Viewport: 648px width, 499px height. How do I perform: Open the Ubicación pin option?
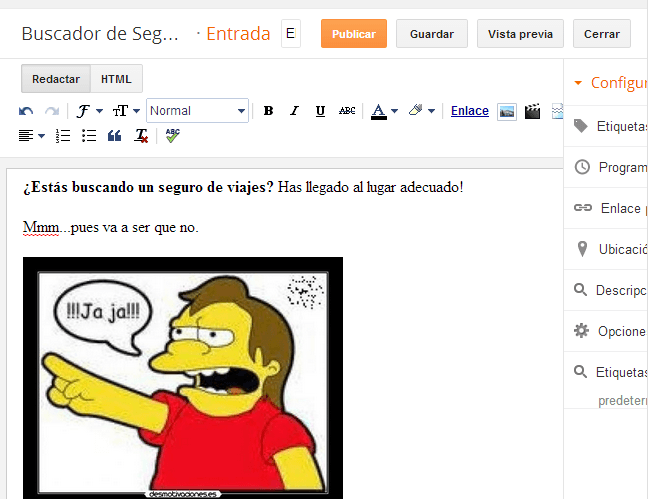(606, 249)
